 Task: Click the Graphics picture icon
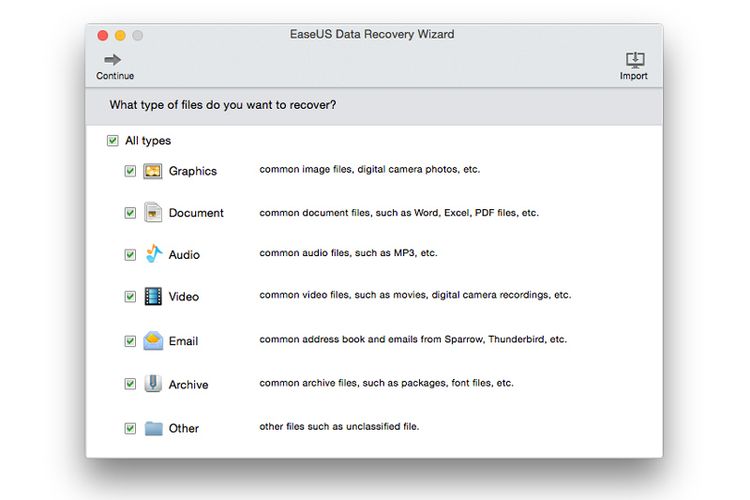[153, 171]
